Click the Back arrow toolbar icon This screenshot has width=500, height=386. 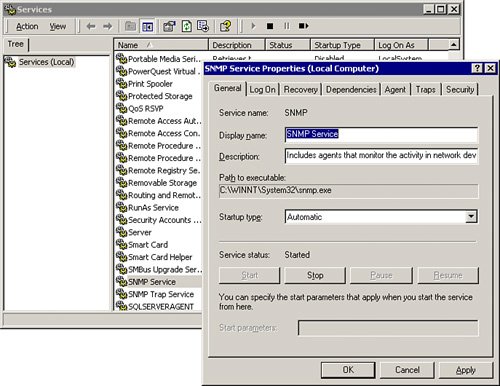pyautogui.click(x=91, y=26)
